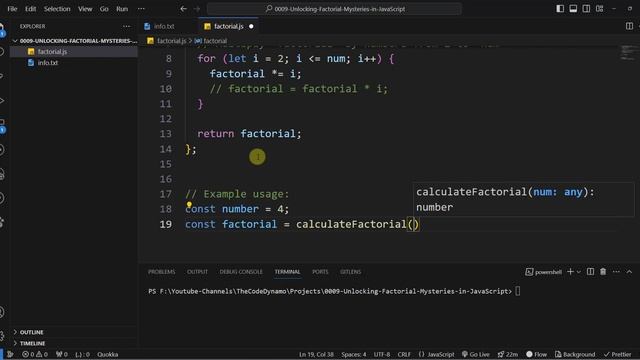Go forward with the right arrow
The image size is (640, 360).
[x=197, y=9]
